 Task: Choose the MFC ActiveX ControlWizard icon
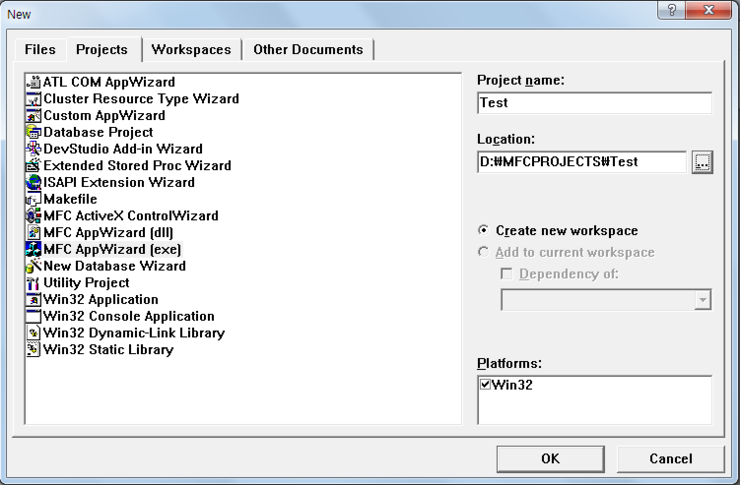point(34,216)
